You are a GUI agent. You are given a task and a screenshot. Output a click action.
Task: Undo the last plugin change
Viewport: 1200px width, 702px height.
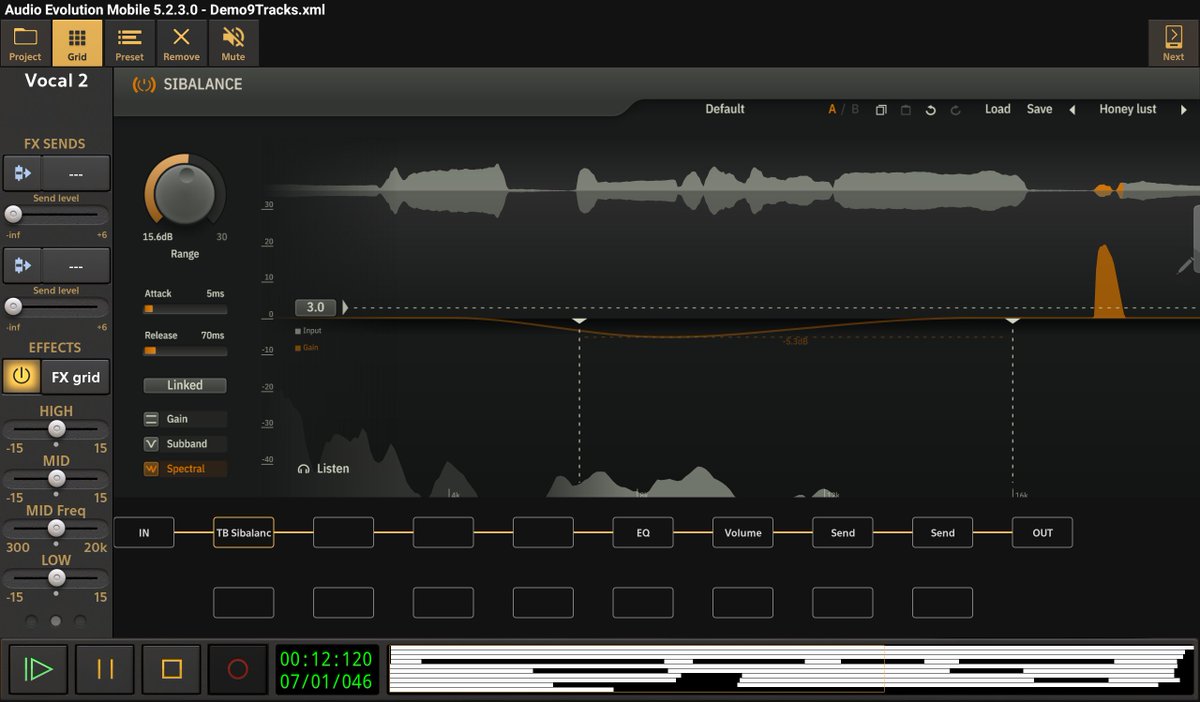930,110
